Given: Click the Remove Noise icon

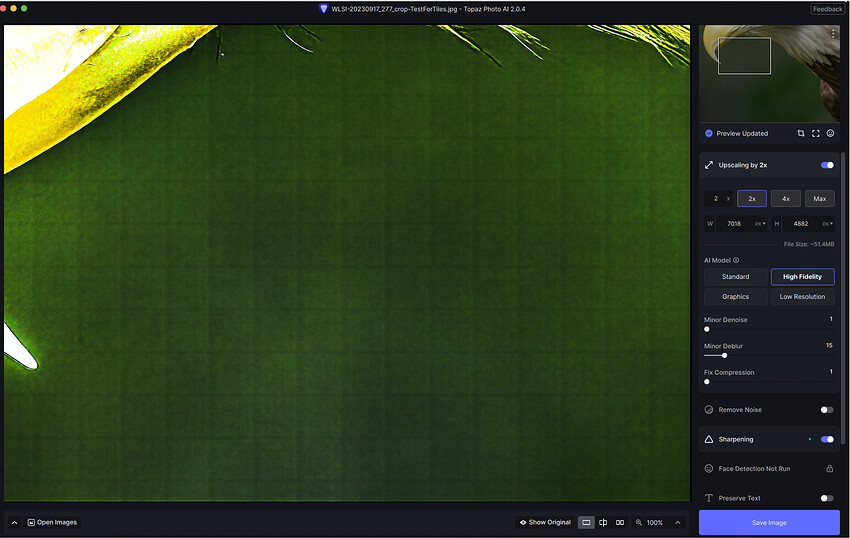Looking at the screenshot, I should pos(709,409).
